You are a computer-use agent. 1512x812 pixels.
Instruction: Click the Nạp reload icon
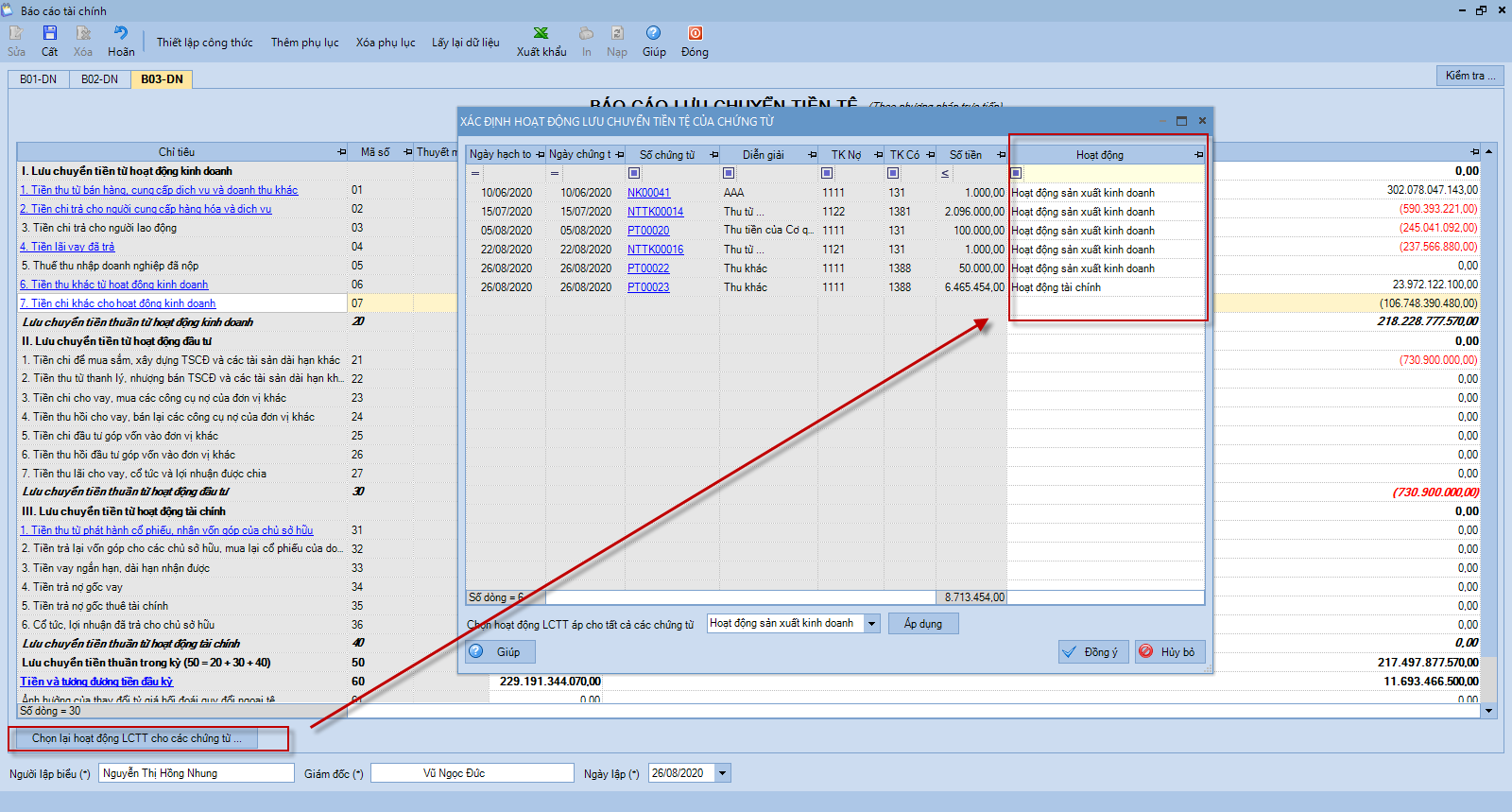click(x=617, y=33)
